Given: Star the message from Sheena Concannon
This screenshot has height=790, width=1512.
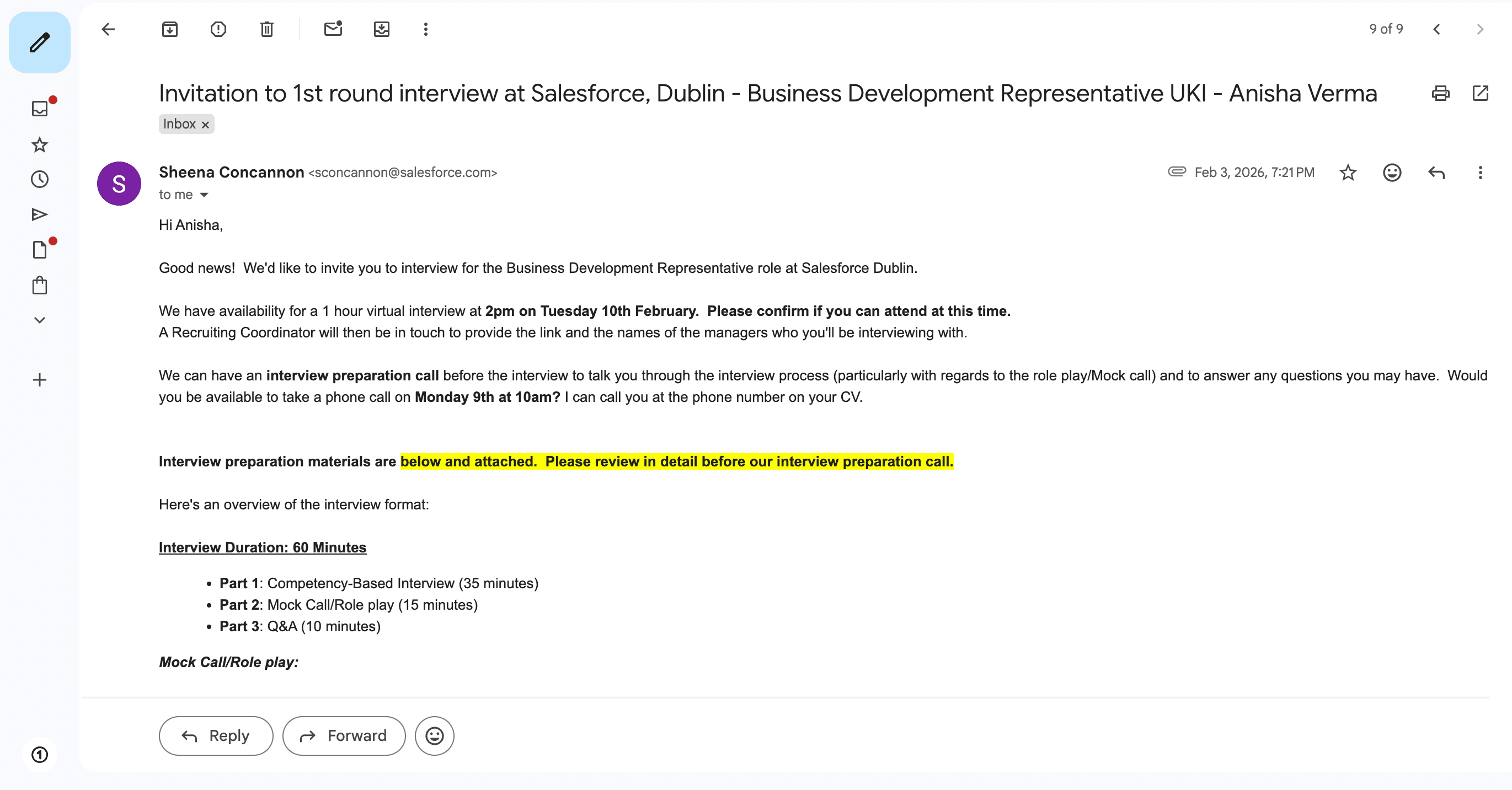Looking at the screenshot, I should [1348, 173].
